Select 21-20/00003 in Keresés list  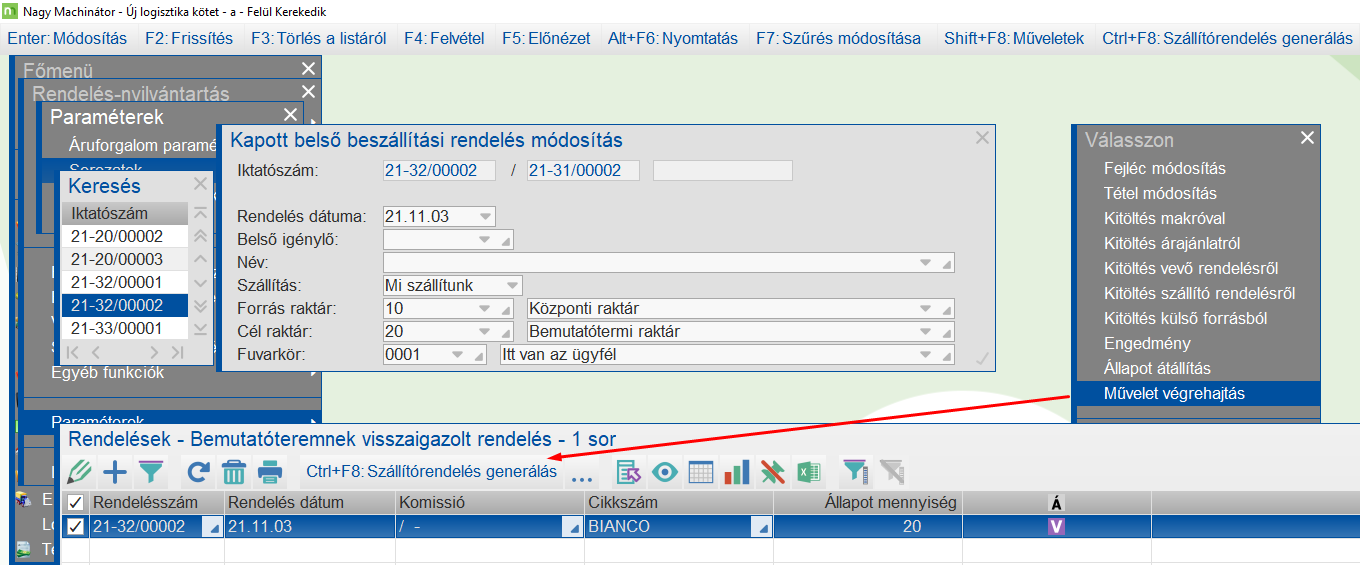pos(125,259)
